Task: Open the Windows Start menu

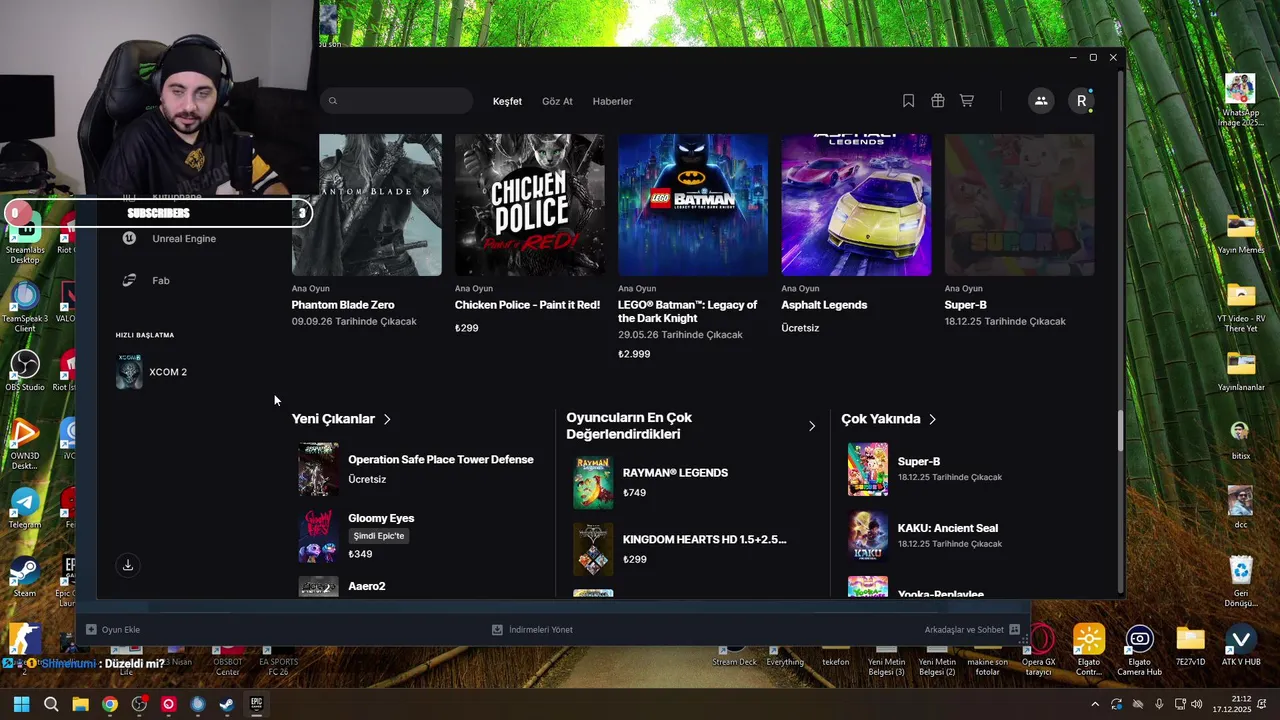Action: (21, 704)
